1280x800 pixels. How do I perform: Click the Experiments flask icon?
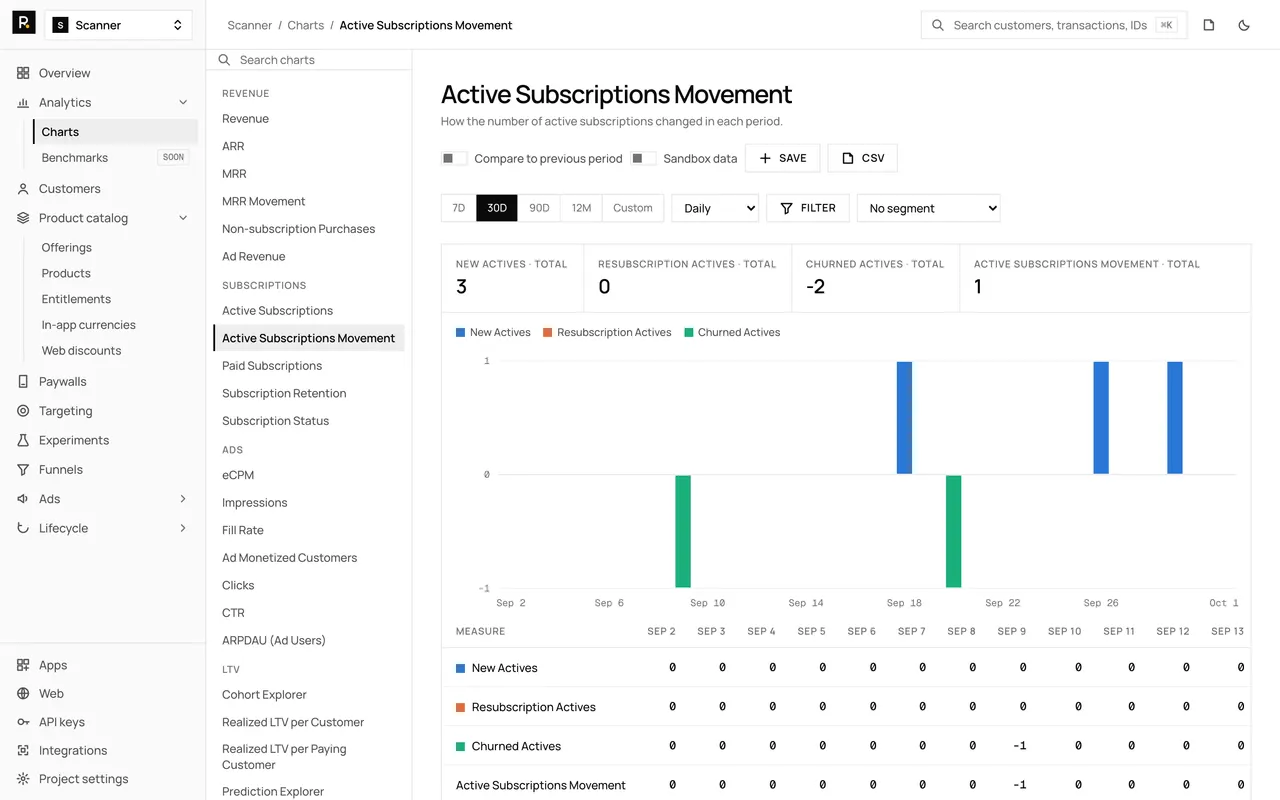(x=23, y=440)
